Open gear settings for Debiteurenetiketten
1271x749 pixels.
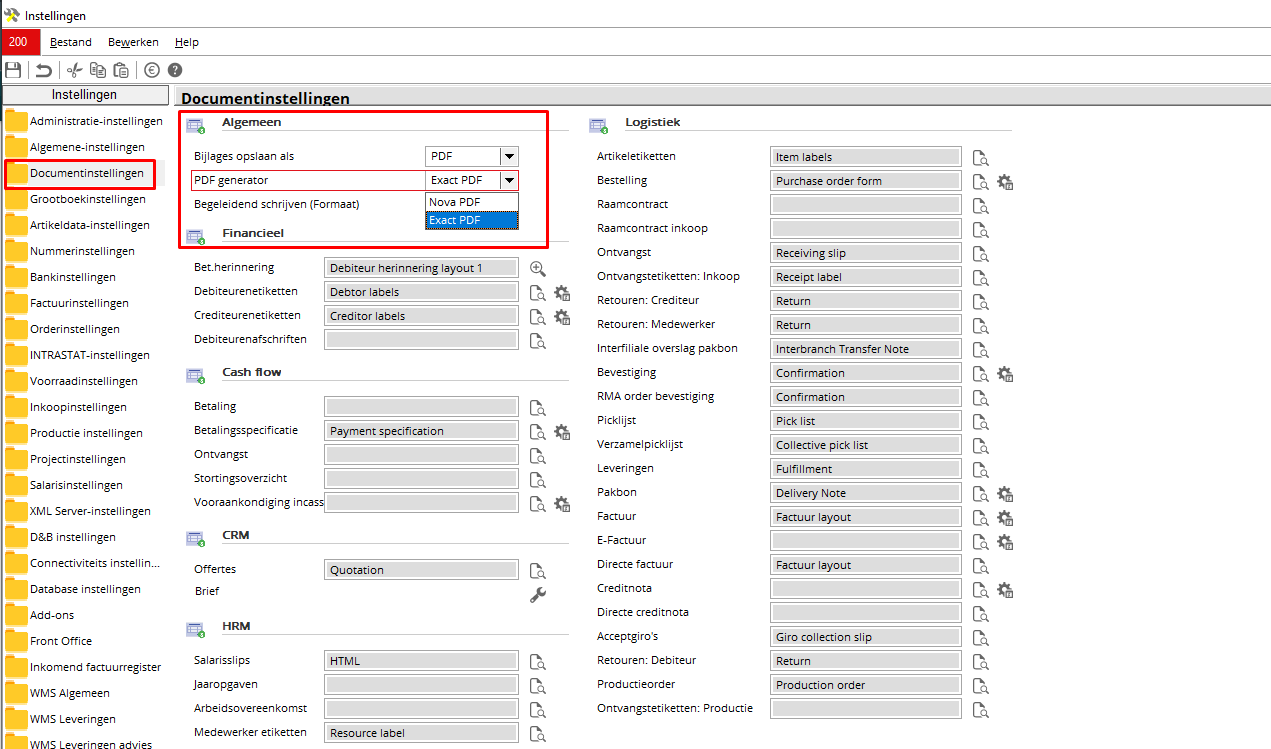click(562, 292)
